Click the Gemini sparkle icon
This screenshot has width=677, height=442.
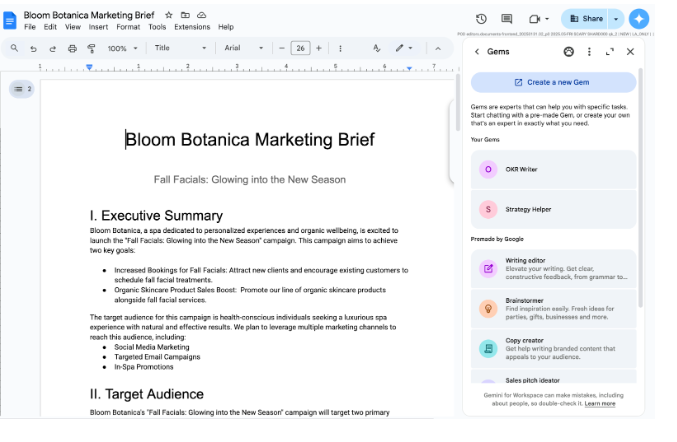639,19
